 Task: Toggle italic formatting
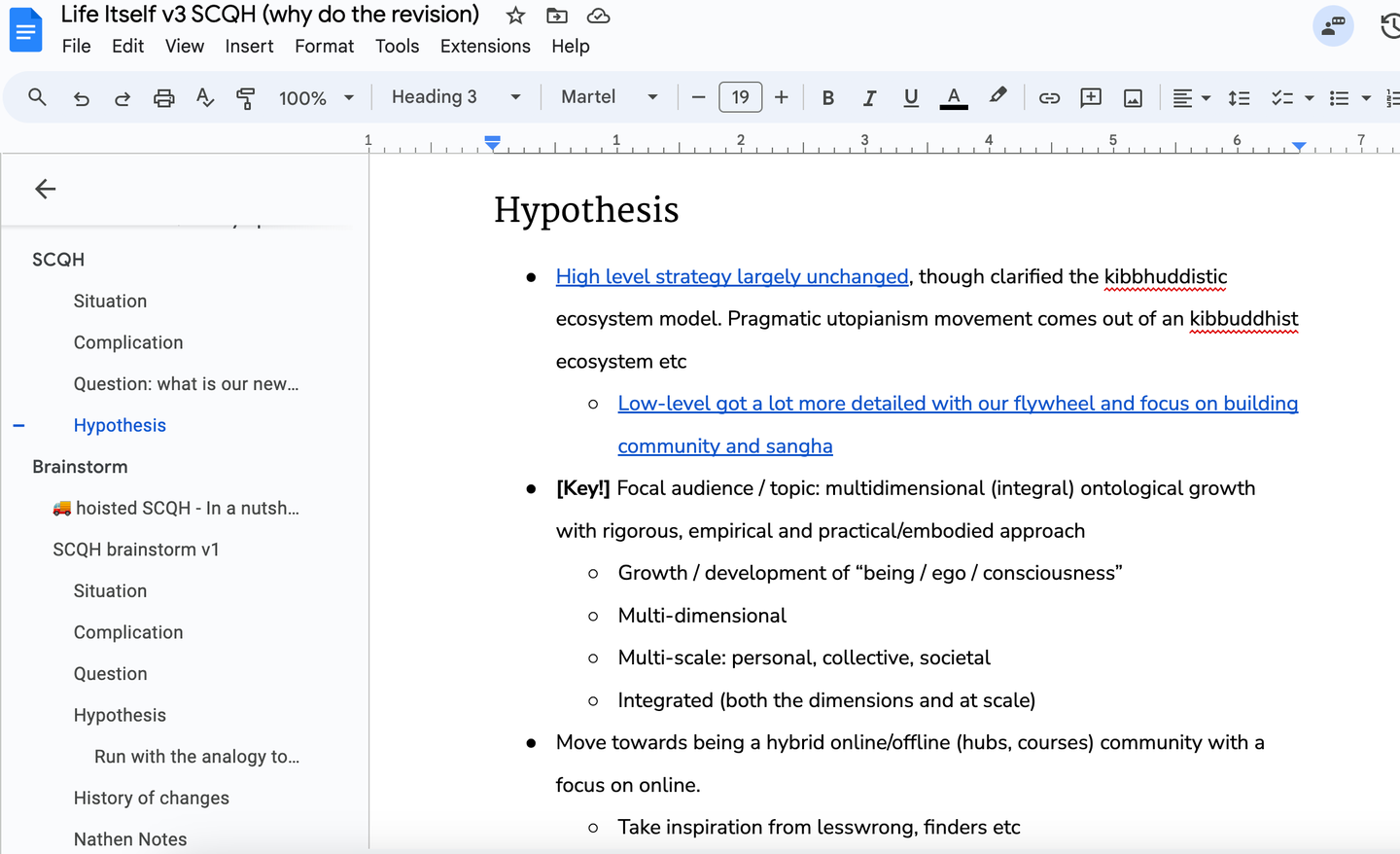pyautogui.click(x=869, y=97)
